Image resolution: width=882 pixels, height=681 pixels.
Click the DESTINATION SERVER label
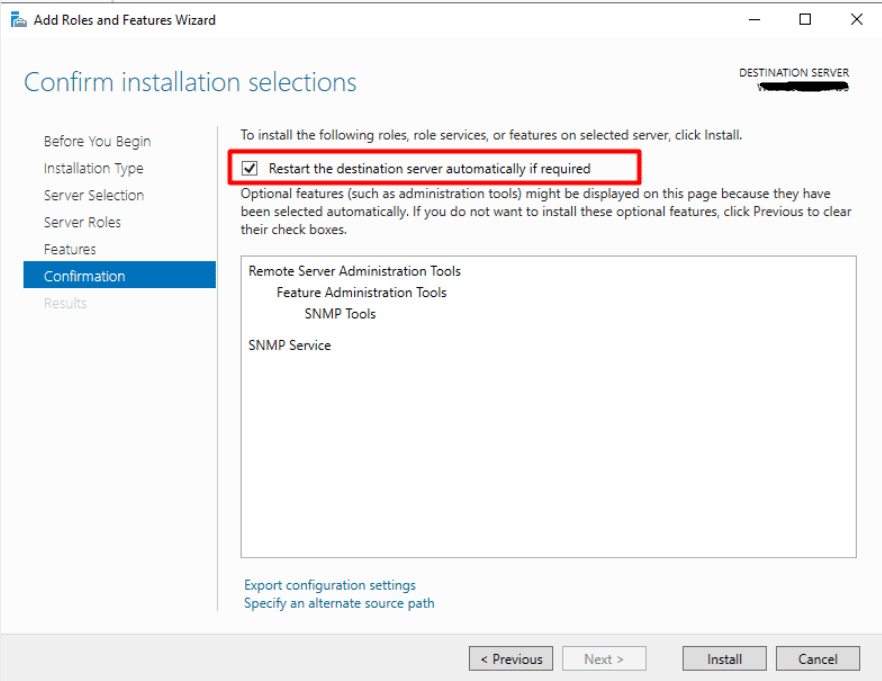click(794, 73)
